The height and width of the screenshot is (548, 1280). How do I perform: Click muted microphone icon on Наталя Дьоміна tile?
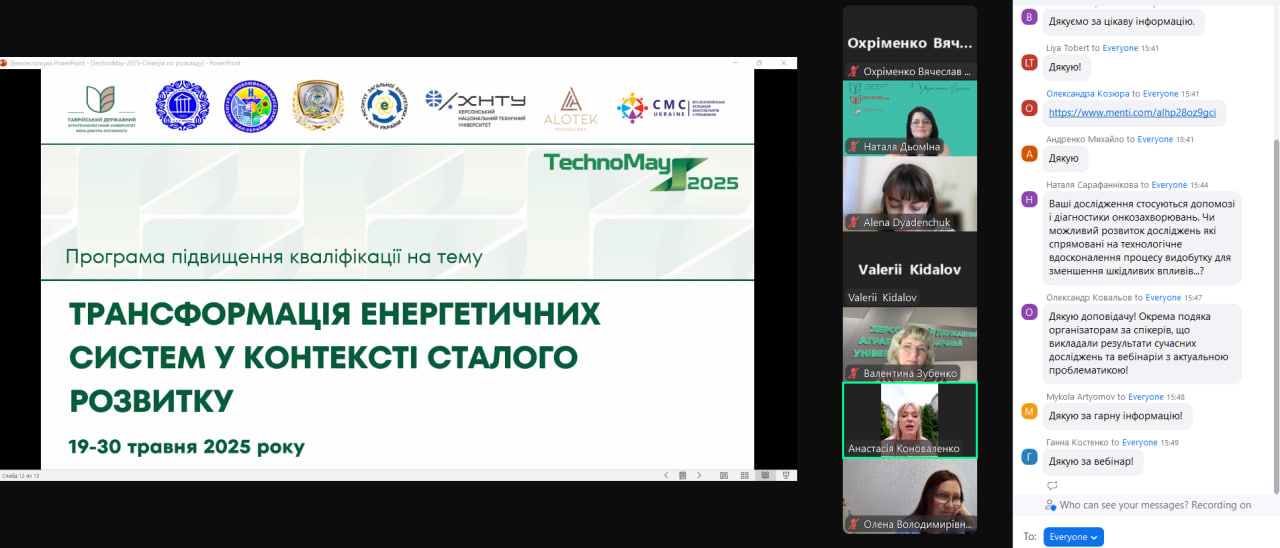coord(854,147)
